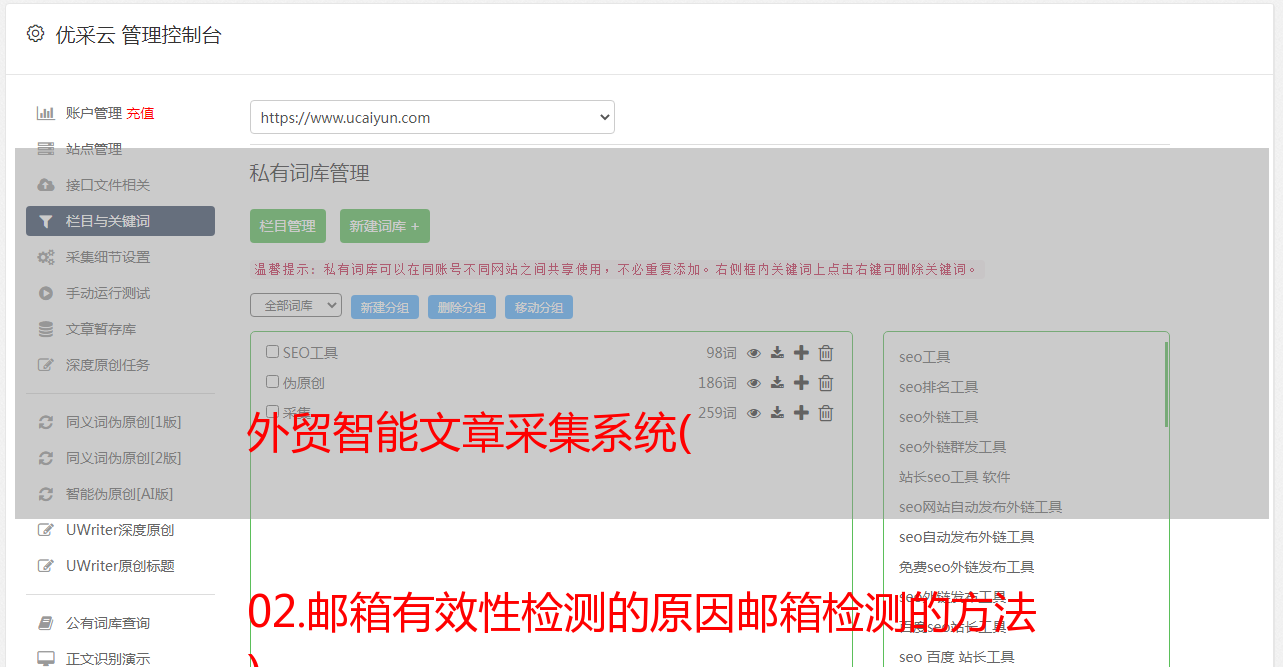View 伪原创 keywords via eye icon
The height and width of the screenshot is (667, 1283).
(x=754, y=383)
